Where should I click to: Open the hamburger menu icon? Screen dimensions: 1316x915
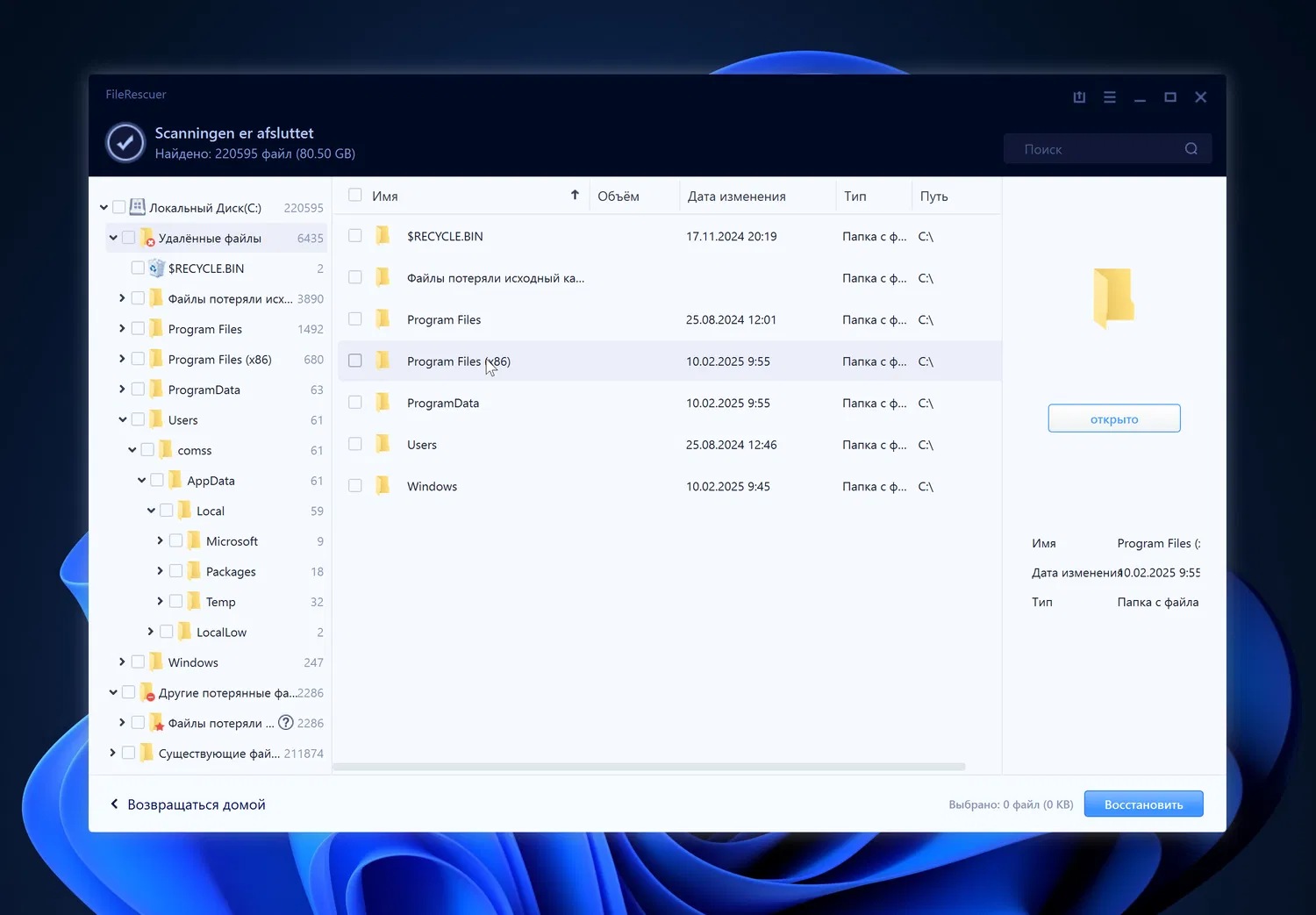pyautogui.click(x=1110, y=97)
